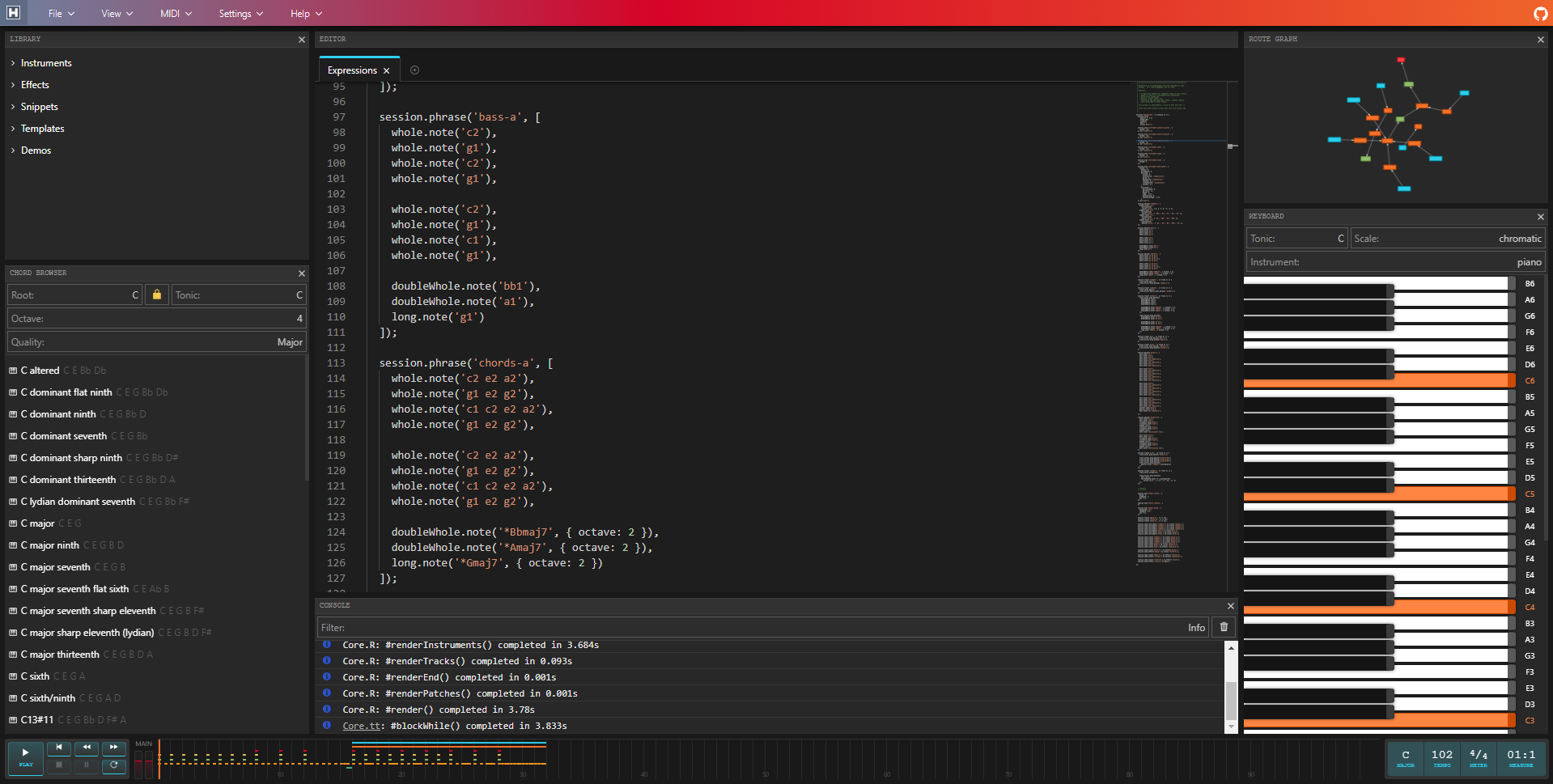Click the 102 Tempo button
Screen dimensions: 1553x784
click(x=1441, y=758)
